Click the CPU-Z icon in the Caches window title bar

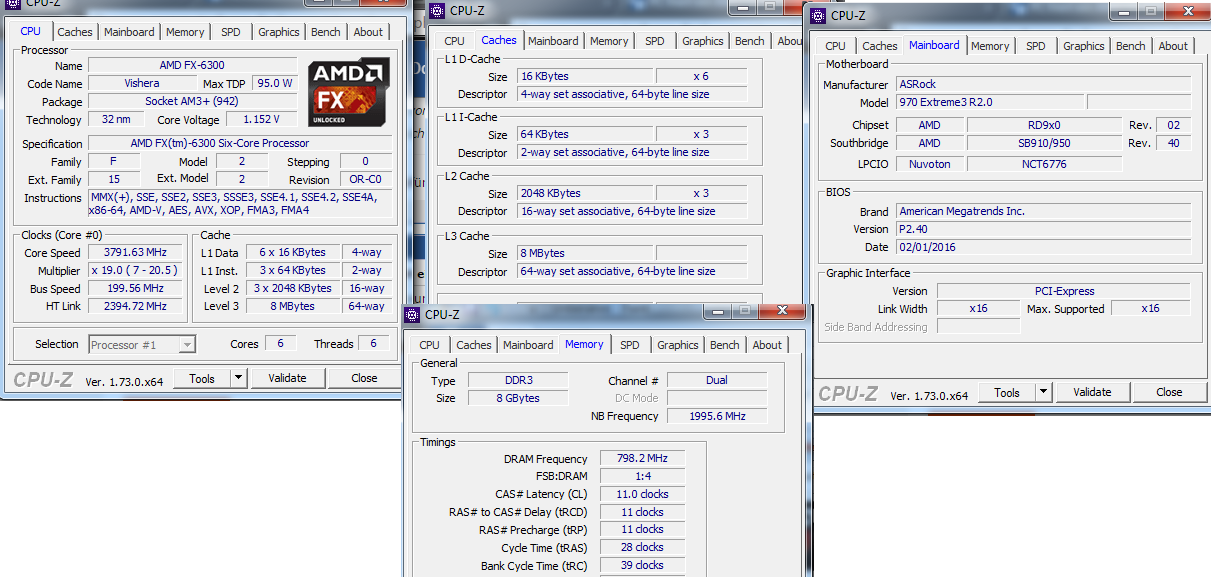tap(436, 11)
